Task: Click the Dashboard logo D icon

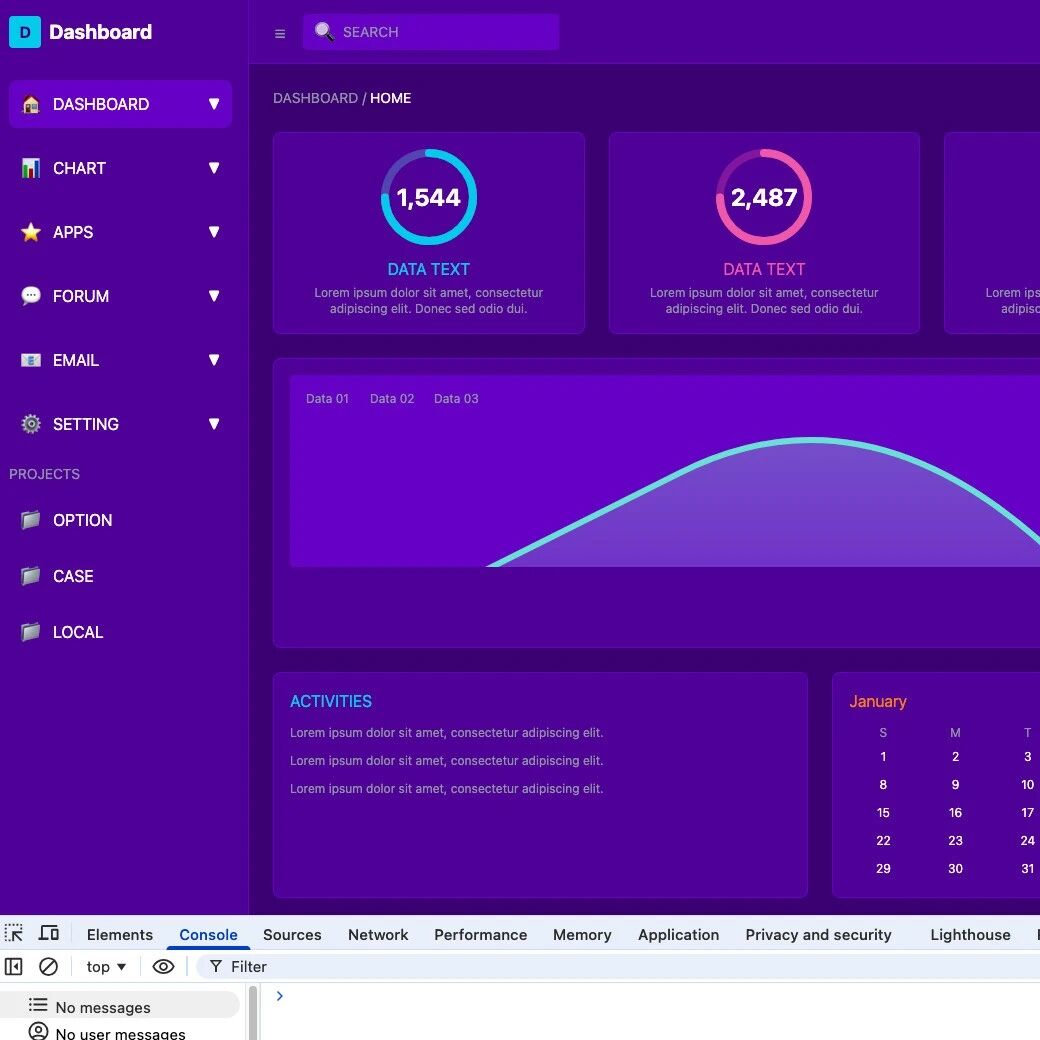Action: point(25,32)
